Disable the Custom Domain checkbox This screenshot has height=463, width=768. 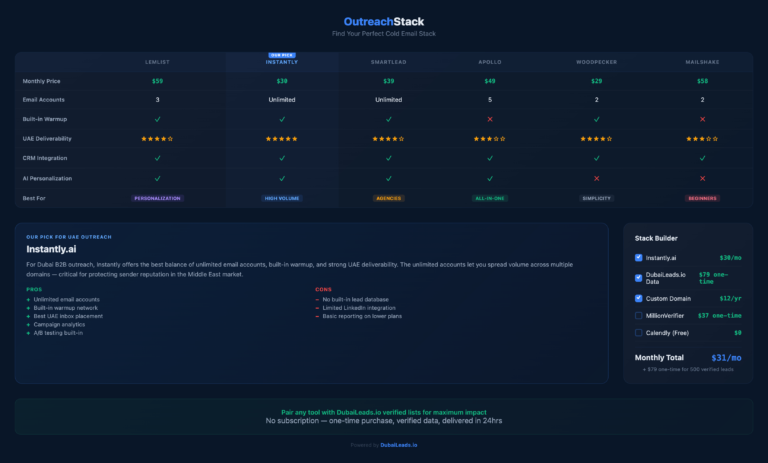(639, 298)
